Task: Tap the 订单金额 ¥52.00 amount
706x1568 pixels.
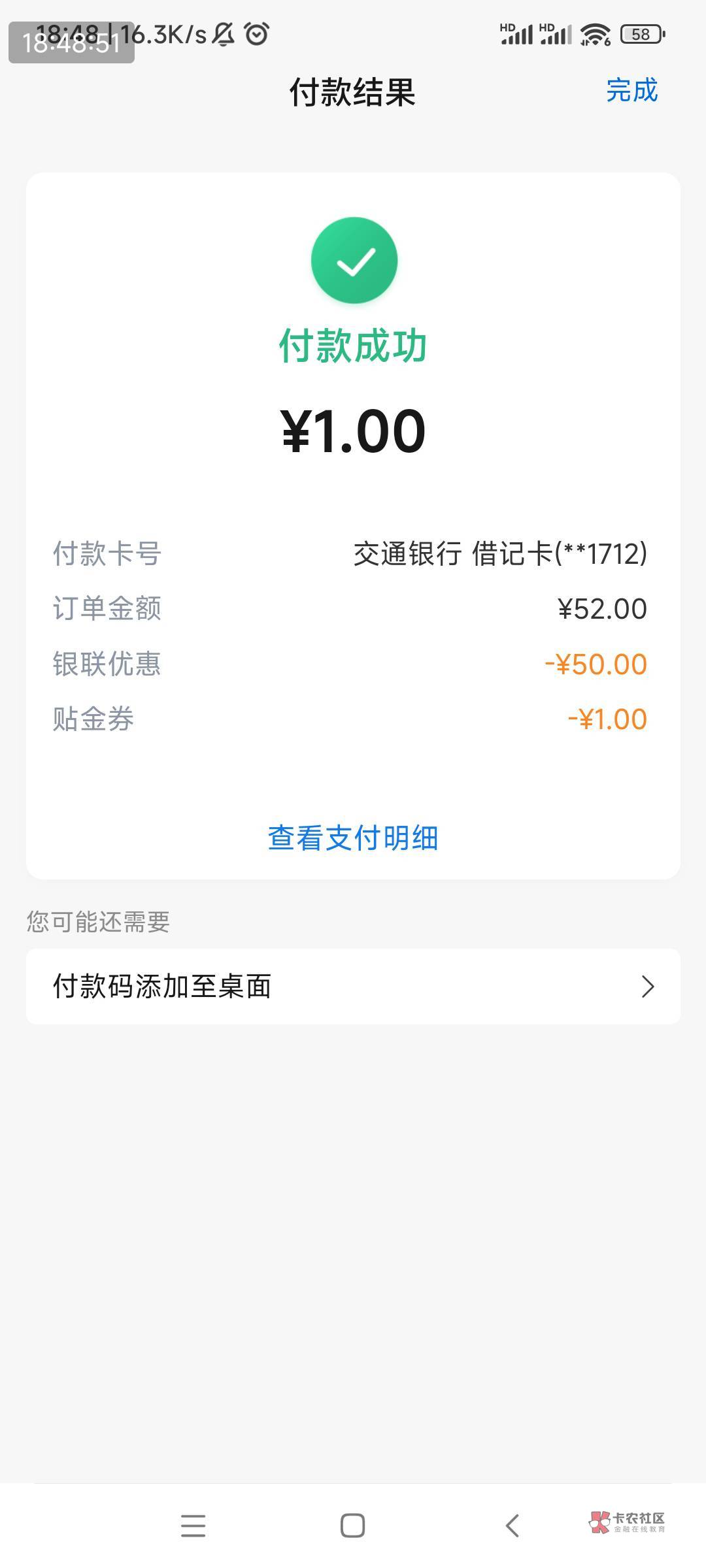Action: tap(602, 609)
